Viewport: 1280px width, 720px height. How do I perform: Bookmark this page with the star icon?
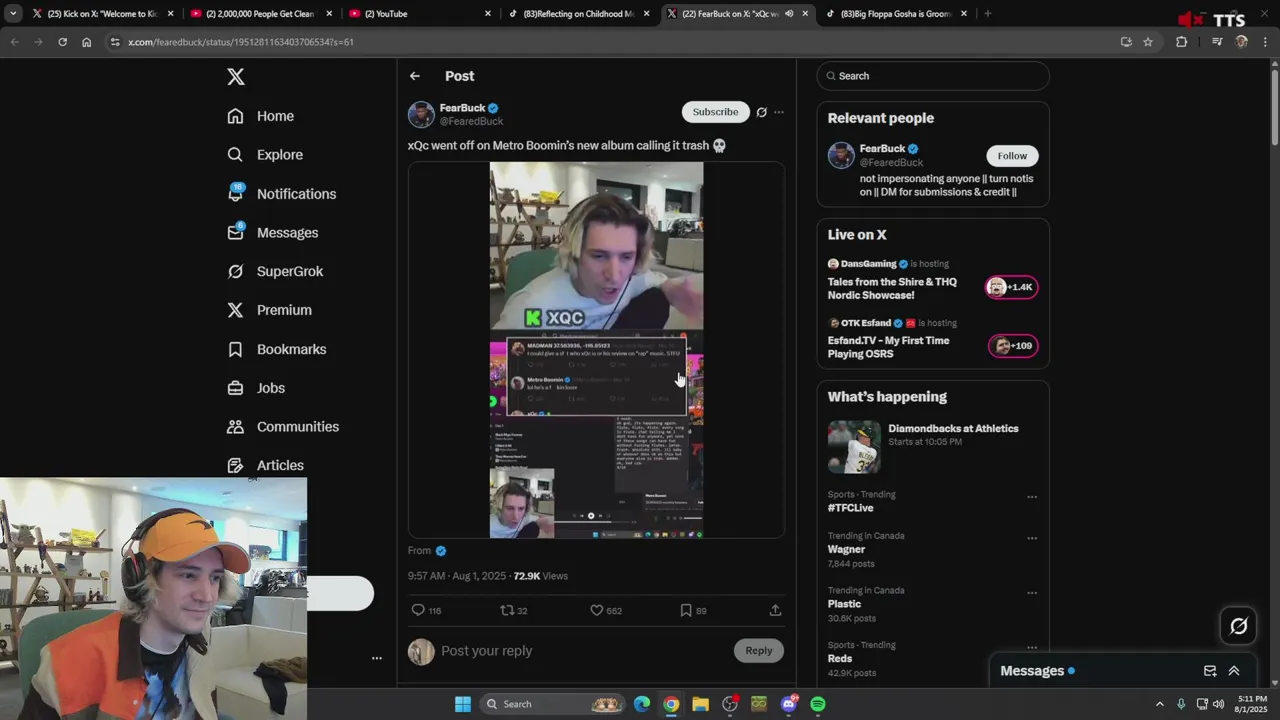tap(1148, 42)
